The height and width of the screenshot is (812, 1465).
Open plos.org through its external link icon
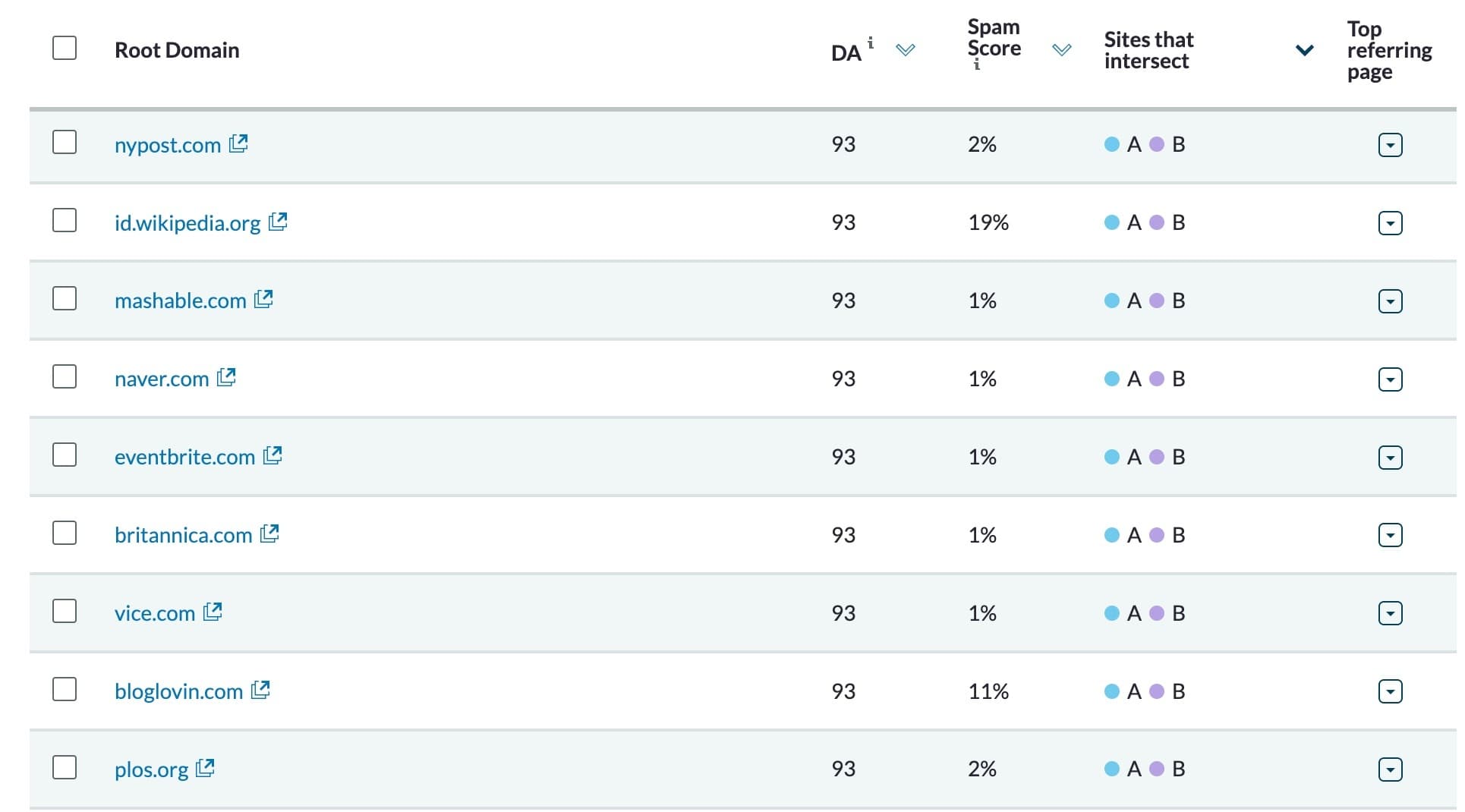(x=204, y=768)
